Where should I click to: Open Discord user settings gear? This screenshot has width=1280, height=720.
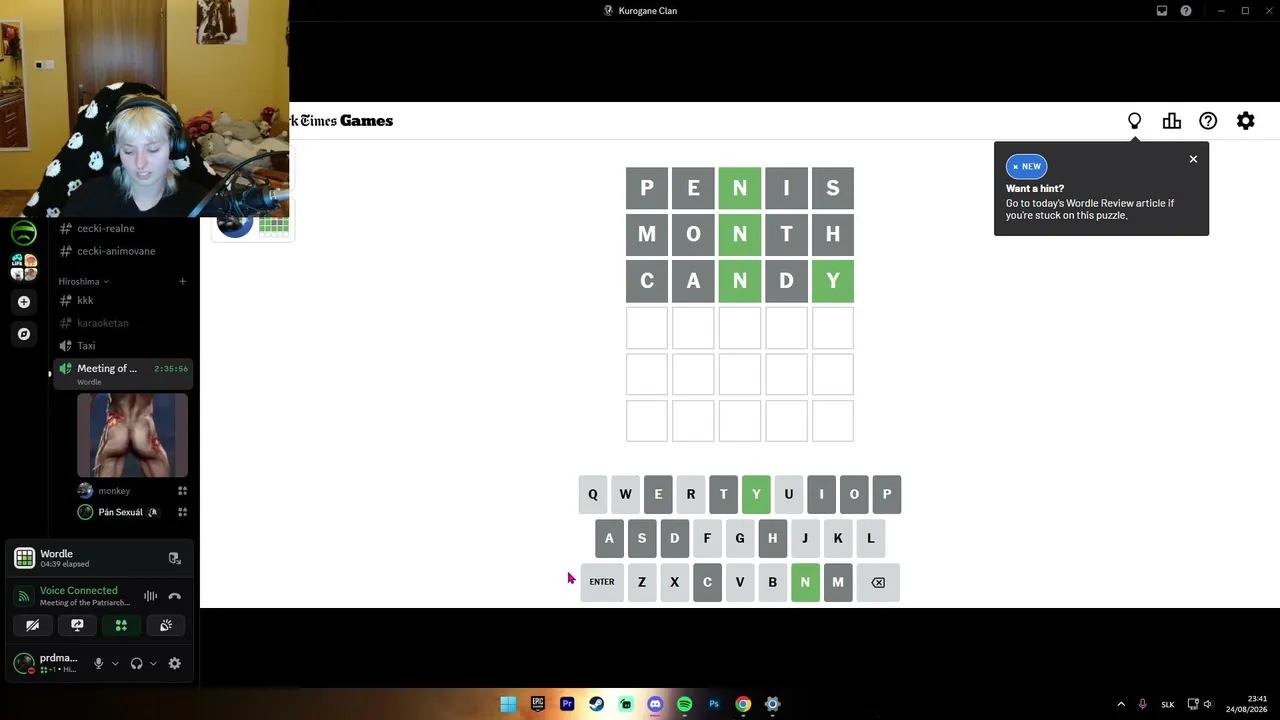[174, 663]
